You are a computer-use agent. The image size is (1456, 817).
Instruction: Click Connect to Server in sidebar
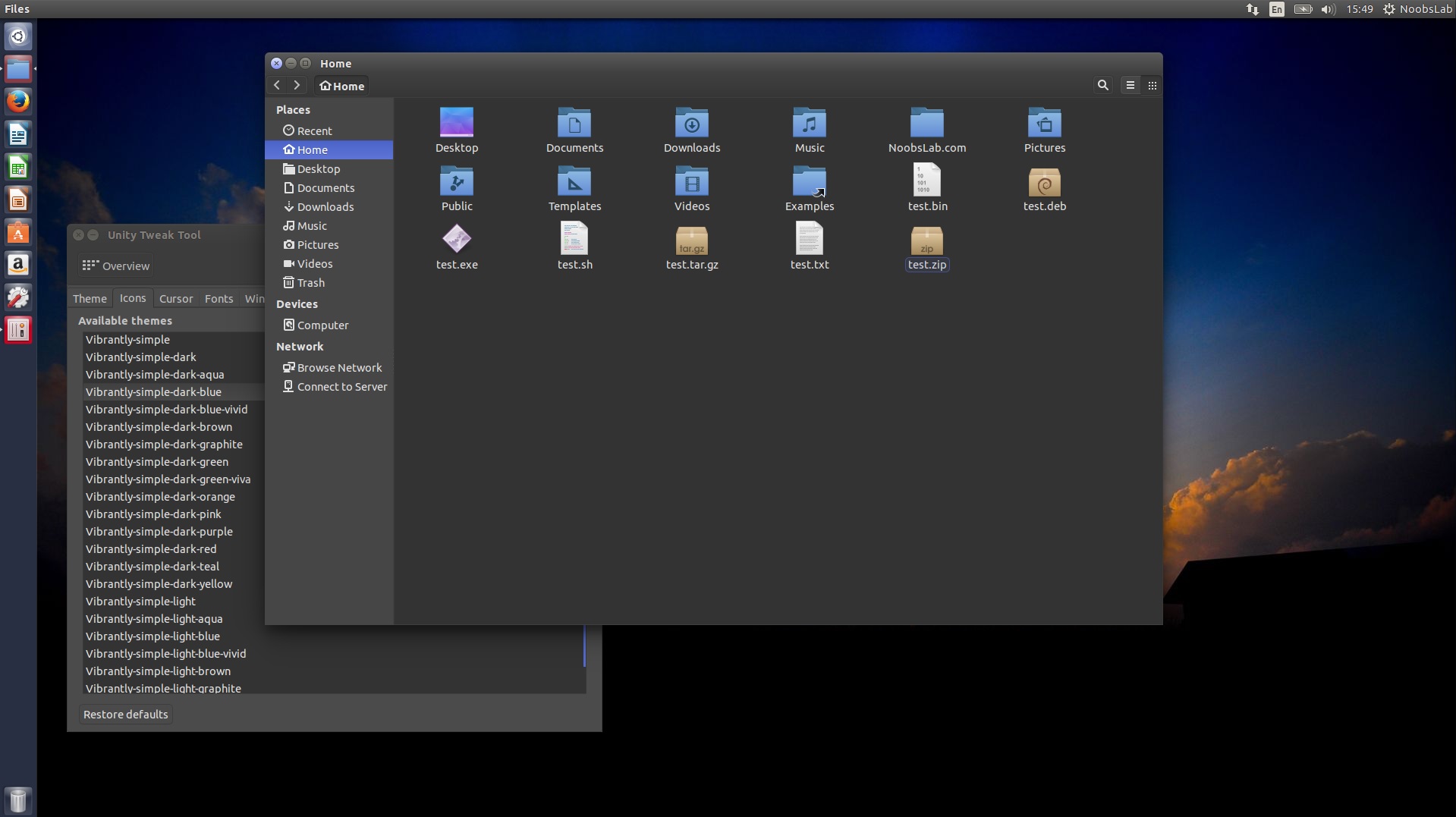click(x=329, y=387)
